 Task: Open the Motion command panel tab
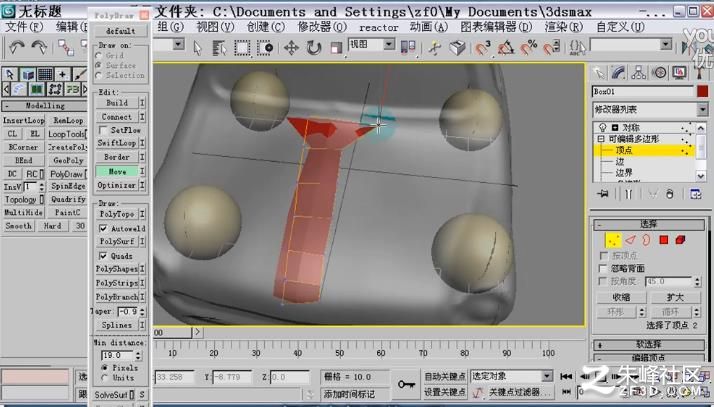point(659,72)
